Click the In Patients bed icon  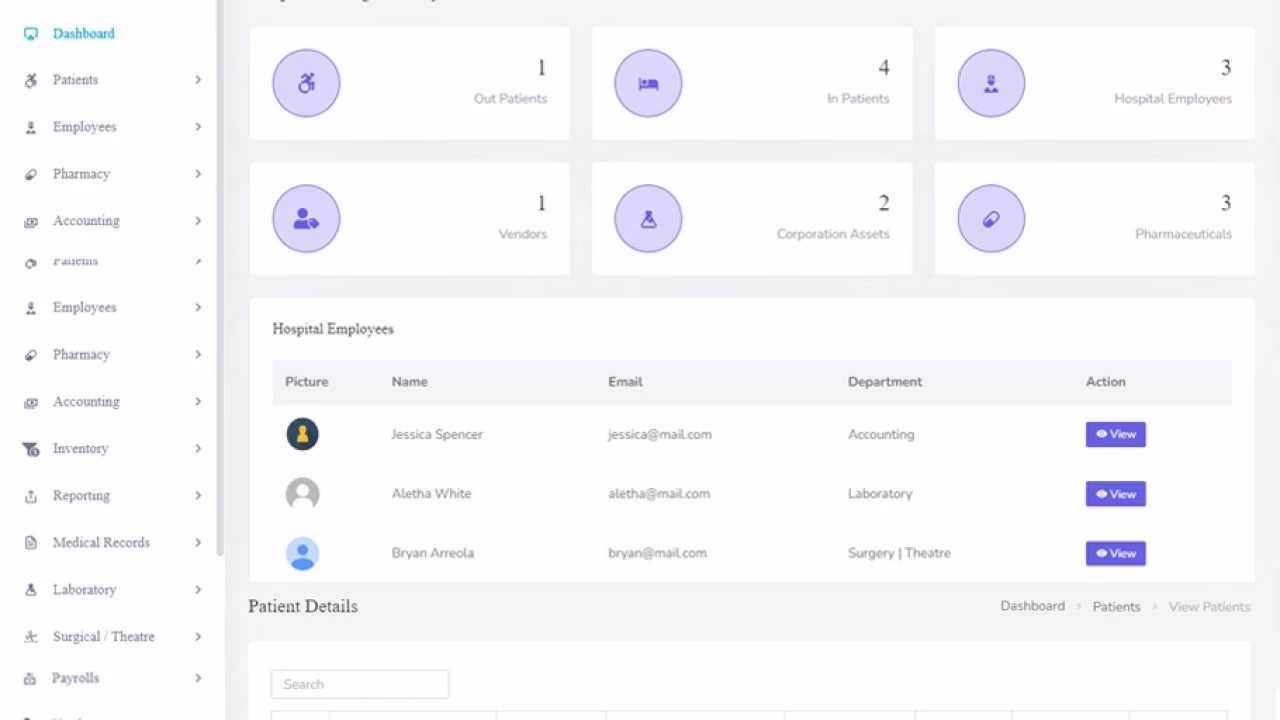[x=648, y=83]
